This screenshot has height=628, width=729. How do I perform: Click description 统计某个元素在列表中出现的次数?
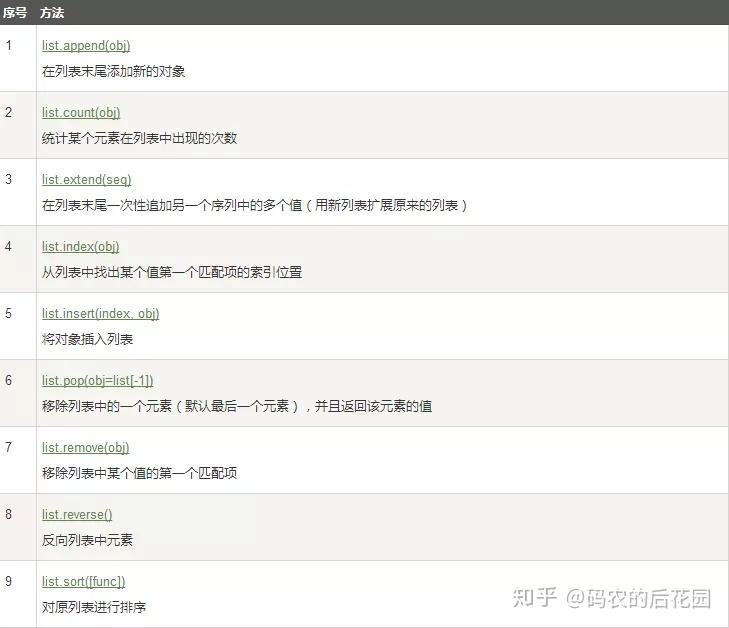tap(139, 138)
